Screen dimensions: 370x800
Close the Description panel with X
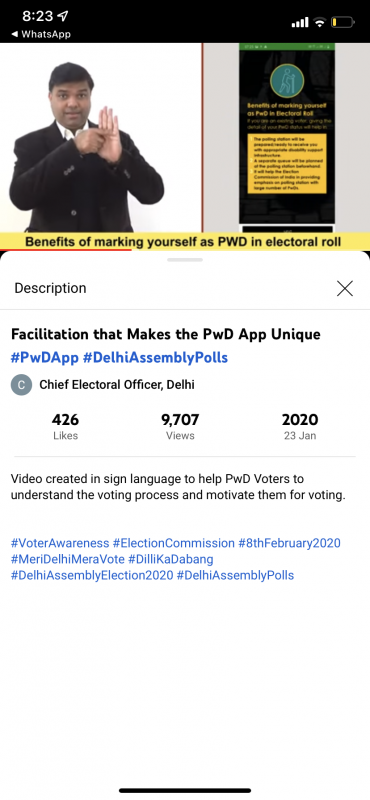[x=344, y=288]
